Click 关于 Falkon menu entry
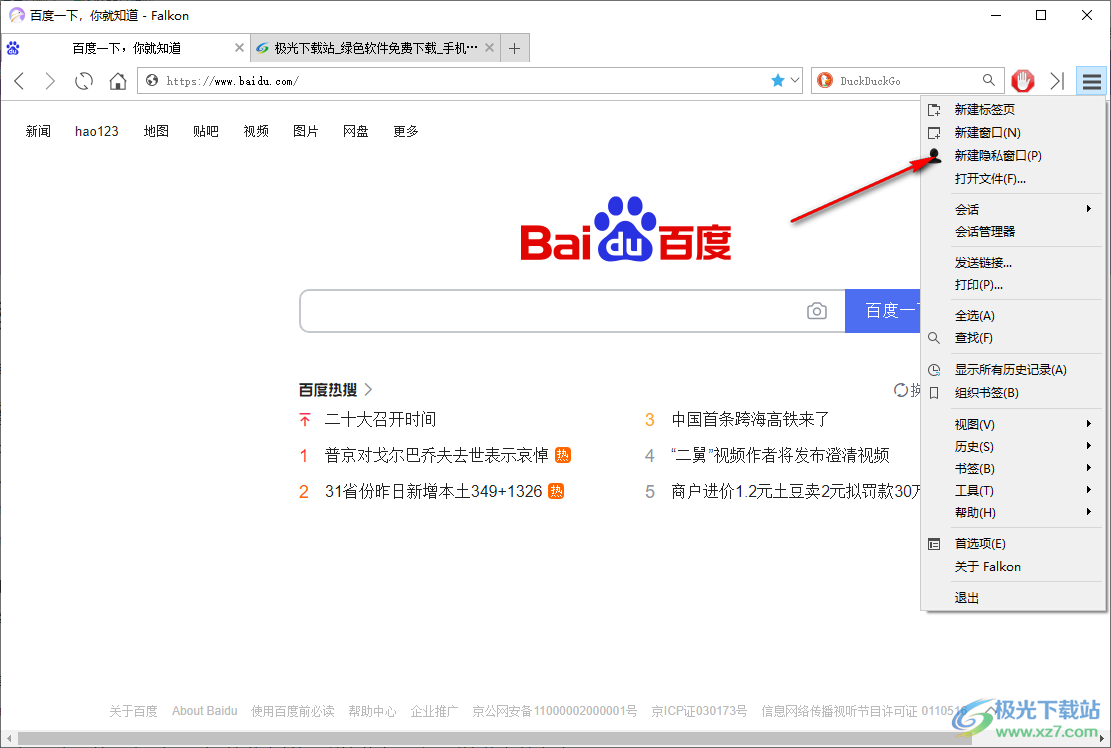Viewport: 1111px width, 748px height. pyautogui.click(x=1013, y=567)
